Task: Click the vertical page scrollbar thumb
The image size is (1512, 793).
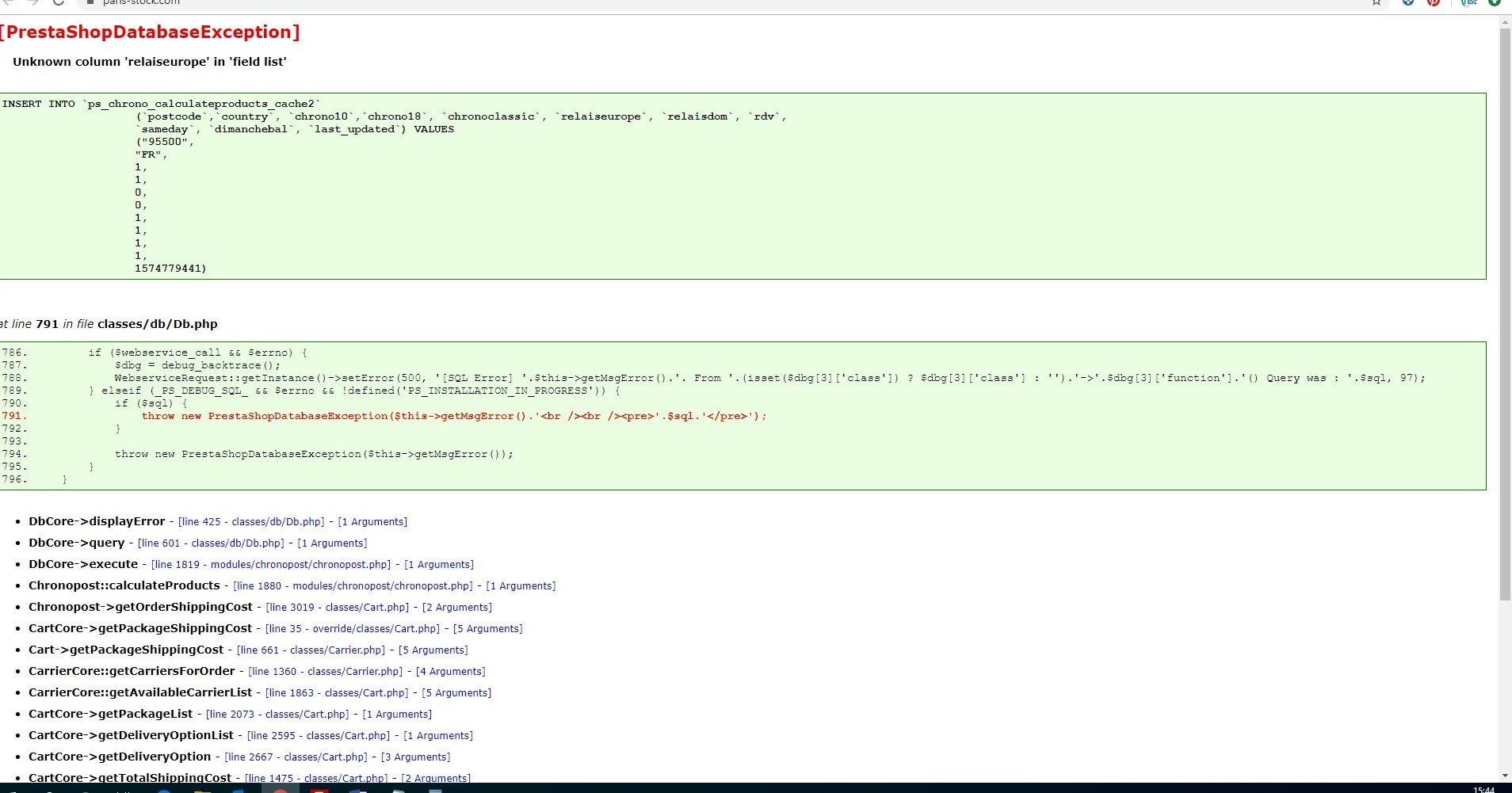Action: [1505, 315]
